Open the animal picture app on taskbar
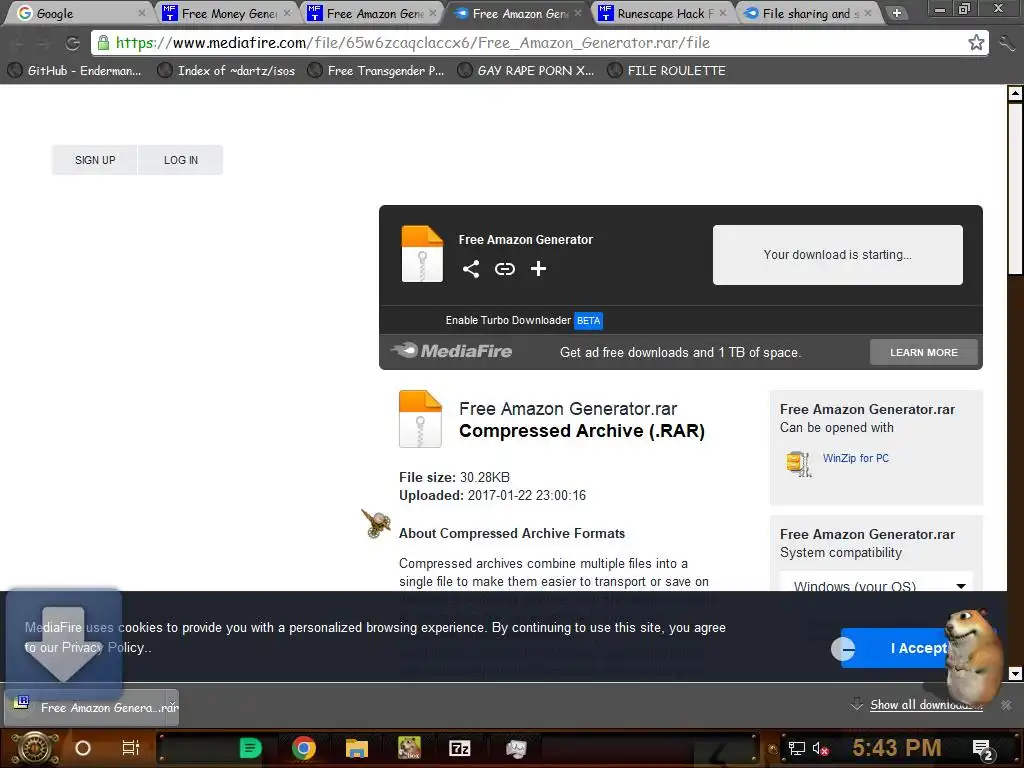1024x768 pixels. [x=409, y=748]
